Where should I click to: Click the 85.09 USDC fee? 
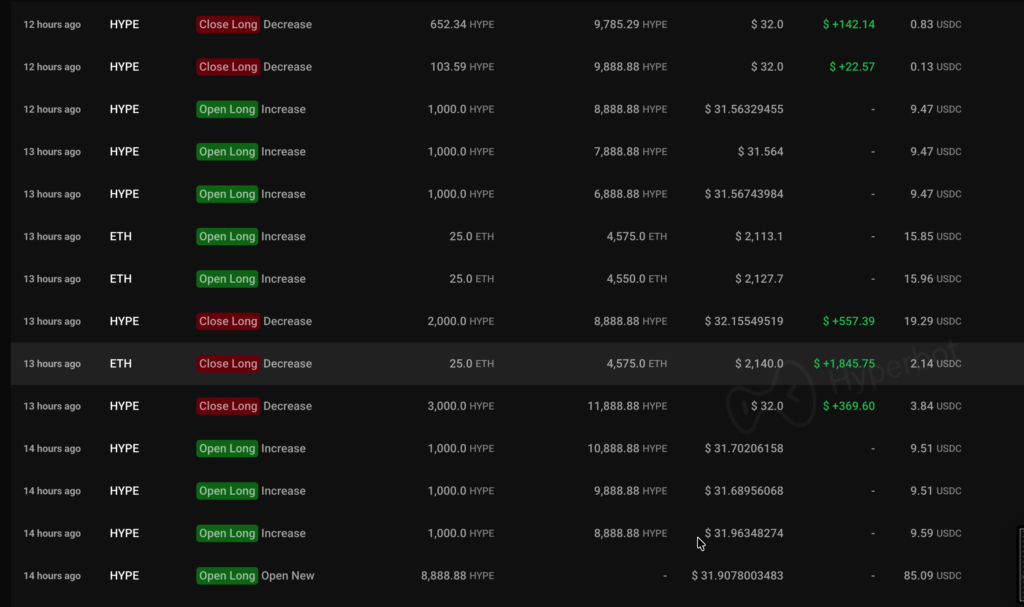tap(932, 576)
